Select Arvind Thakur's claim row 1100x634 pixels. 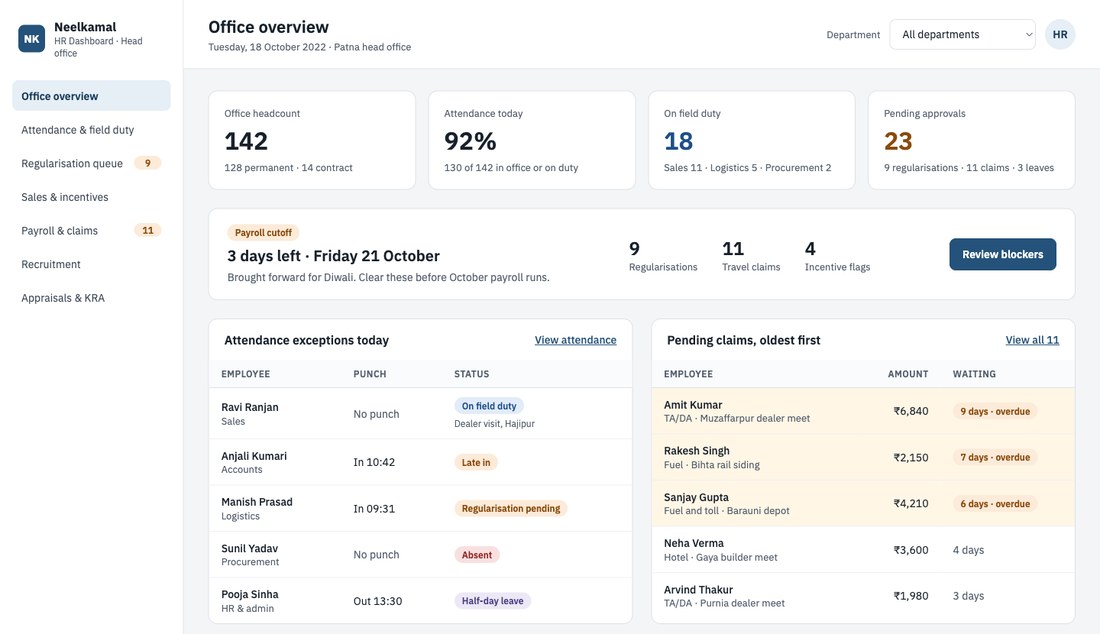[x=863, y=596]
